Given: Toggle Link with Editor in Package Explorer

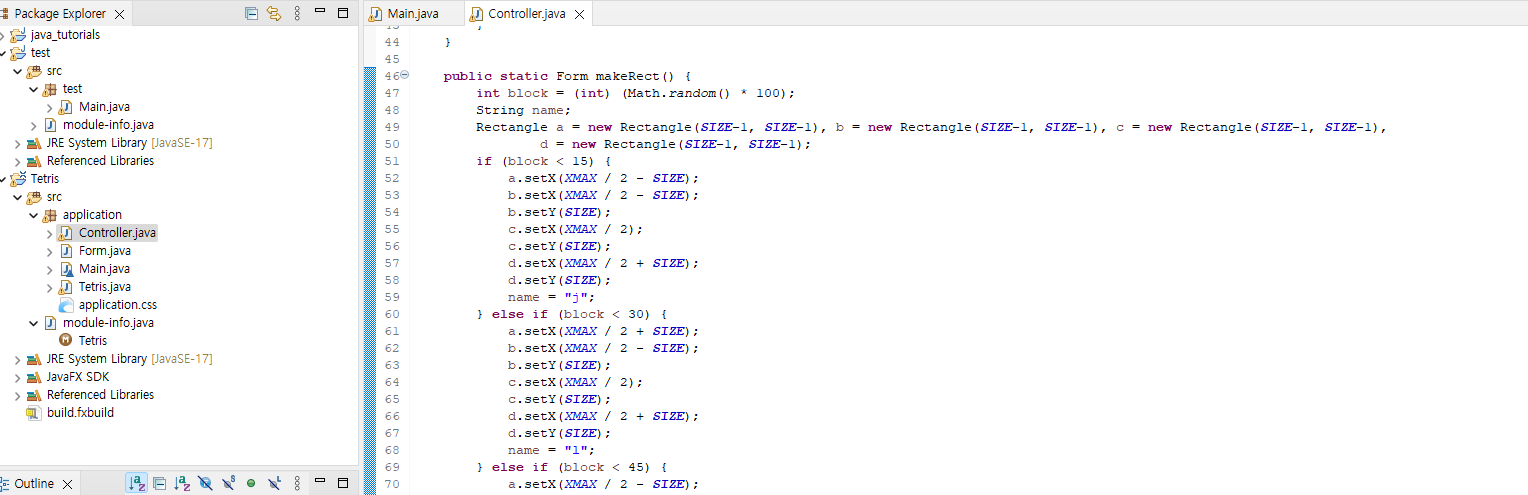Looking at the screenshot, I should click(x=273, y=14).
